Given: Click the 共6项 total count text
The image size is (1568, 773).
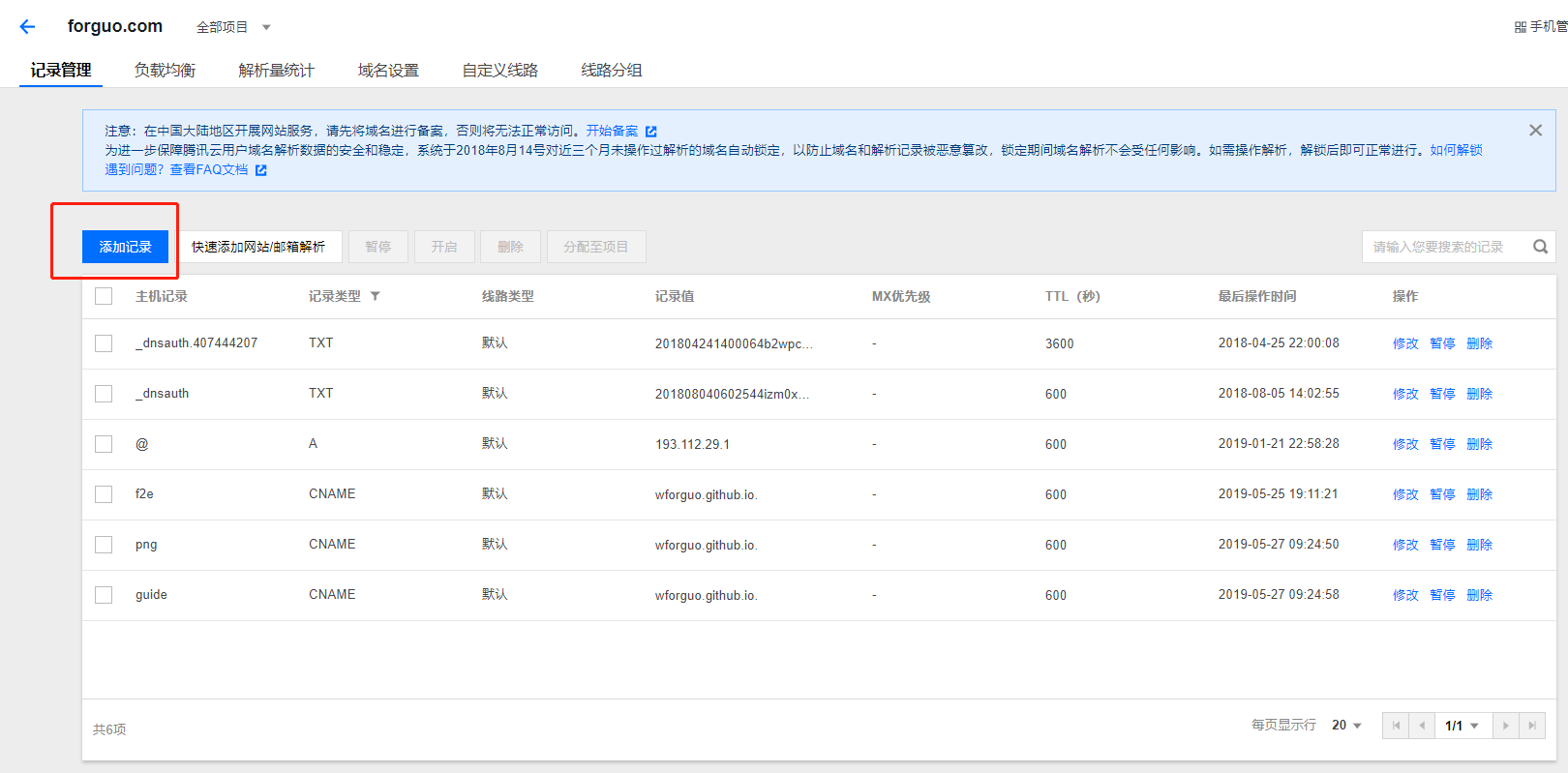Looking at the screenshot, I should (x=109, y=729).
